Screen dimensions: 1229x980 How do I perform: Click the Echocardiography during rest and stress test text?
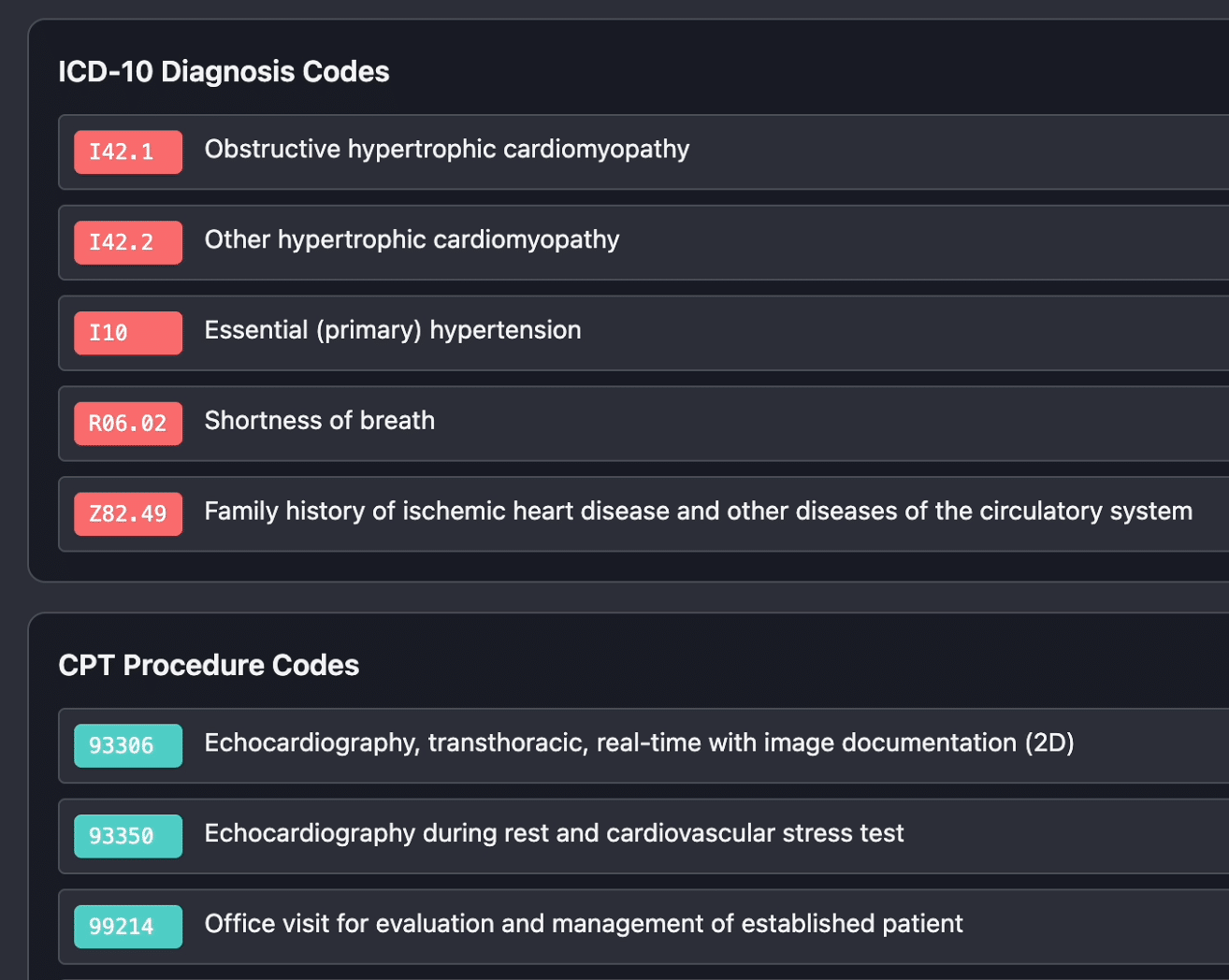[x=554, y=833]
